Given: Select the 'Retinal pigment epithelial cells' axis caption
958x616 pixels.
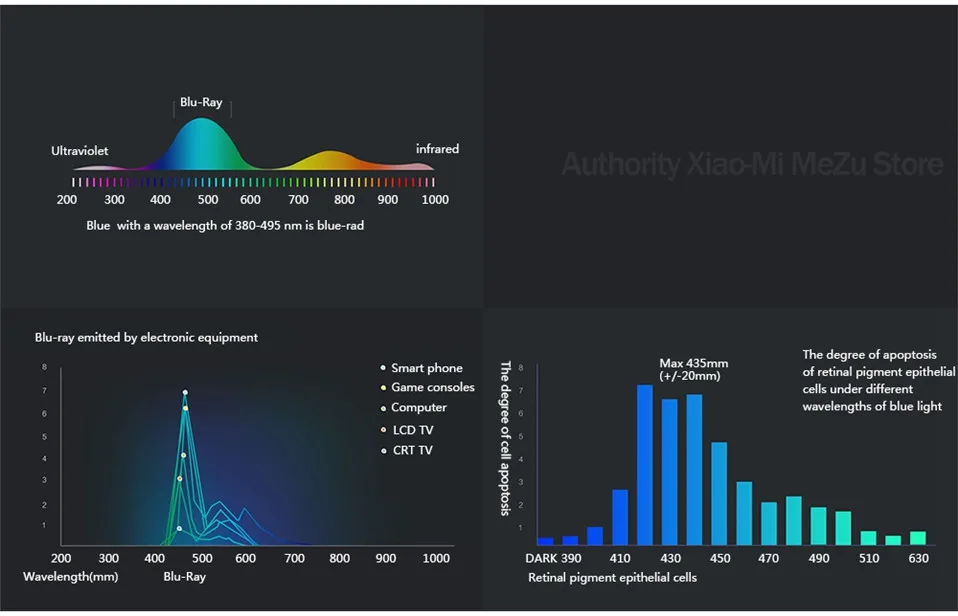Looking at the screenshot, I should pyautogui.click(x=612, y=578).
